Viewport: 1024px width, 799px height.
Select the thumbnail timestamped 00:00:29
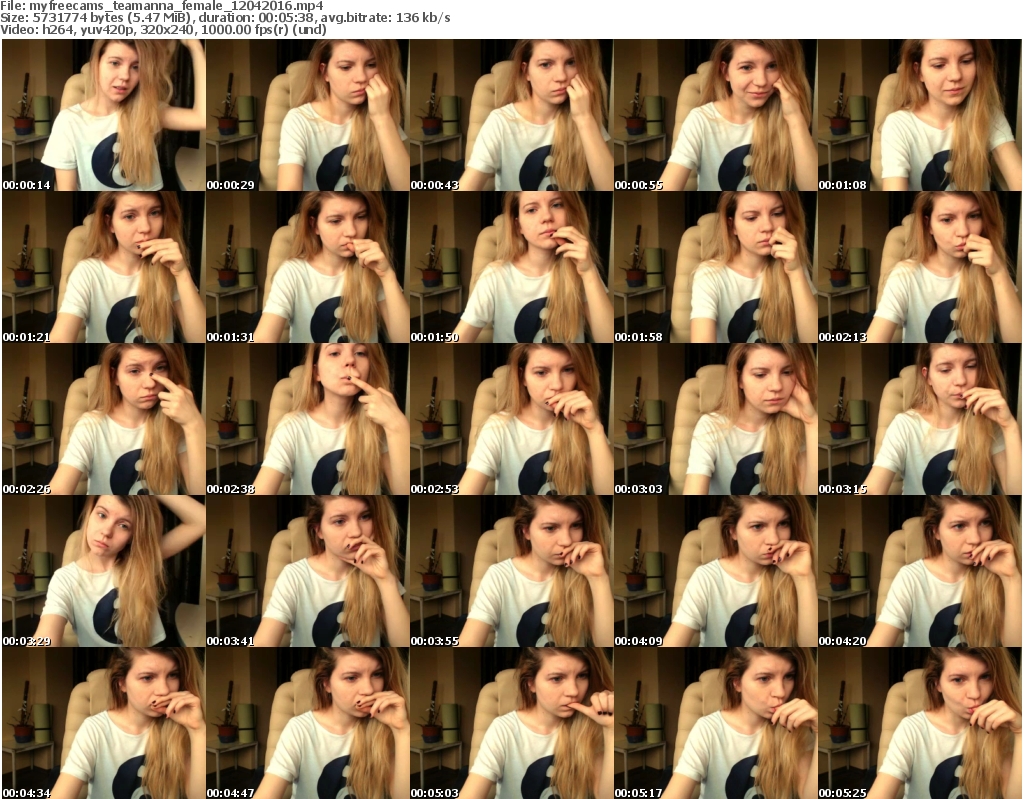(x=308, y=115)
